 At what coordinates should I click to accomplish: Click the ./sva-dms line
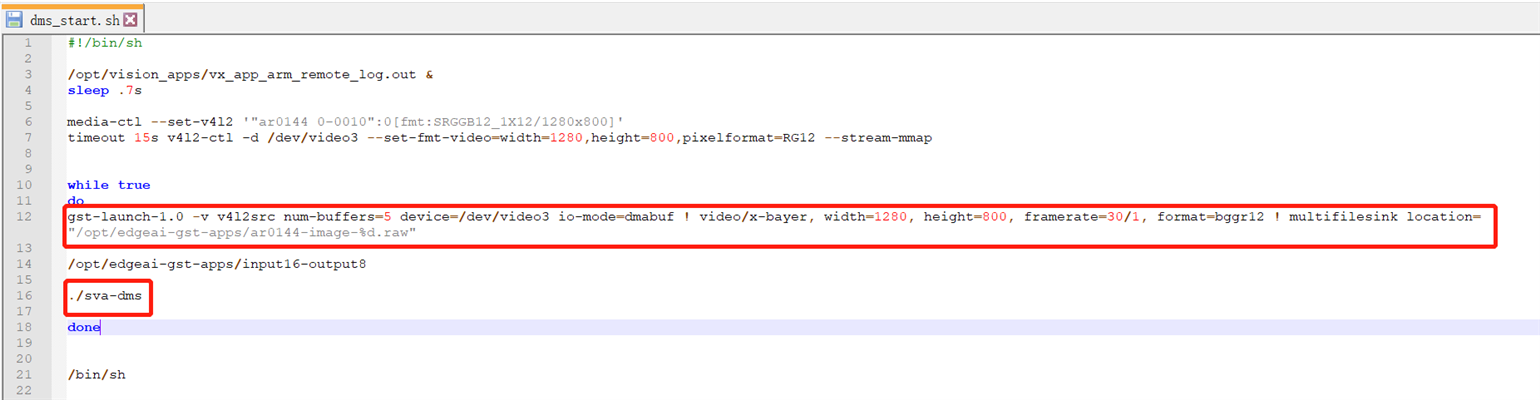(x=104, y=296)
